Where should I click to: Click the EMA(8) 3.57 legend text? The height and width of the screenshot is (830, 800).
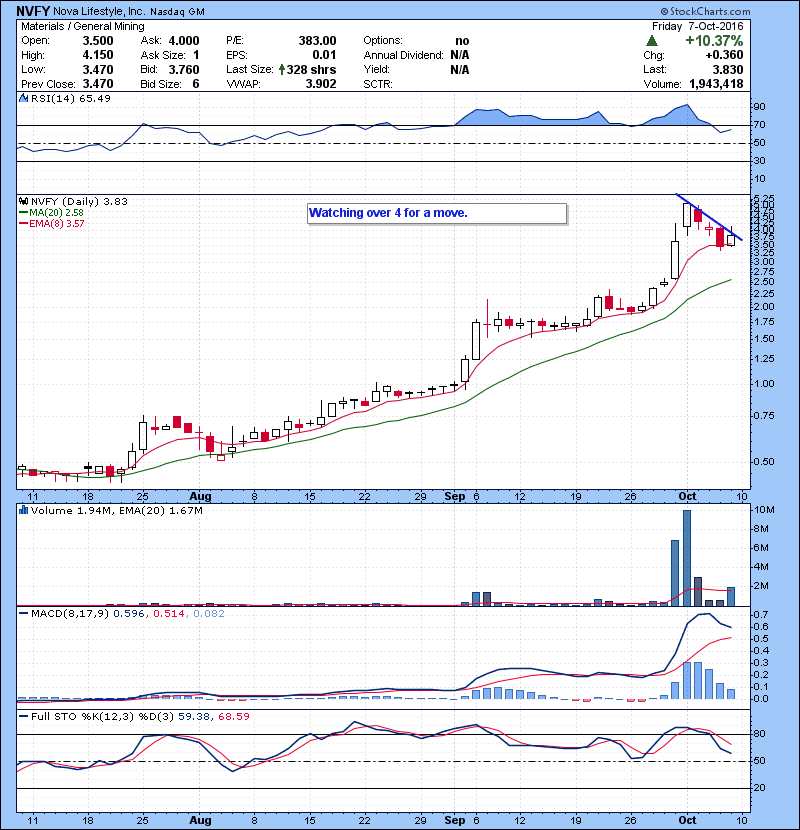tap(57, 223)
